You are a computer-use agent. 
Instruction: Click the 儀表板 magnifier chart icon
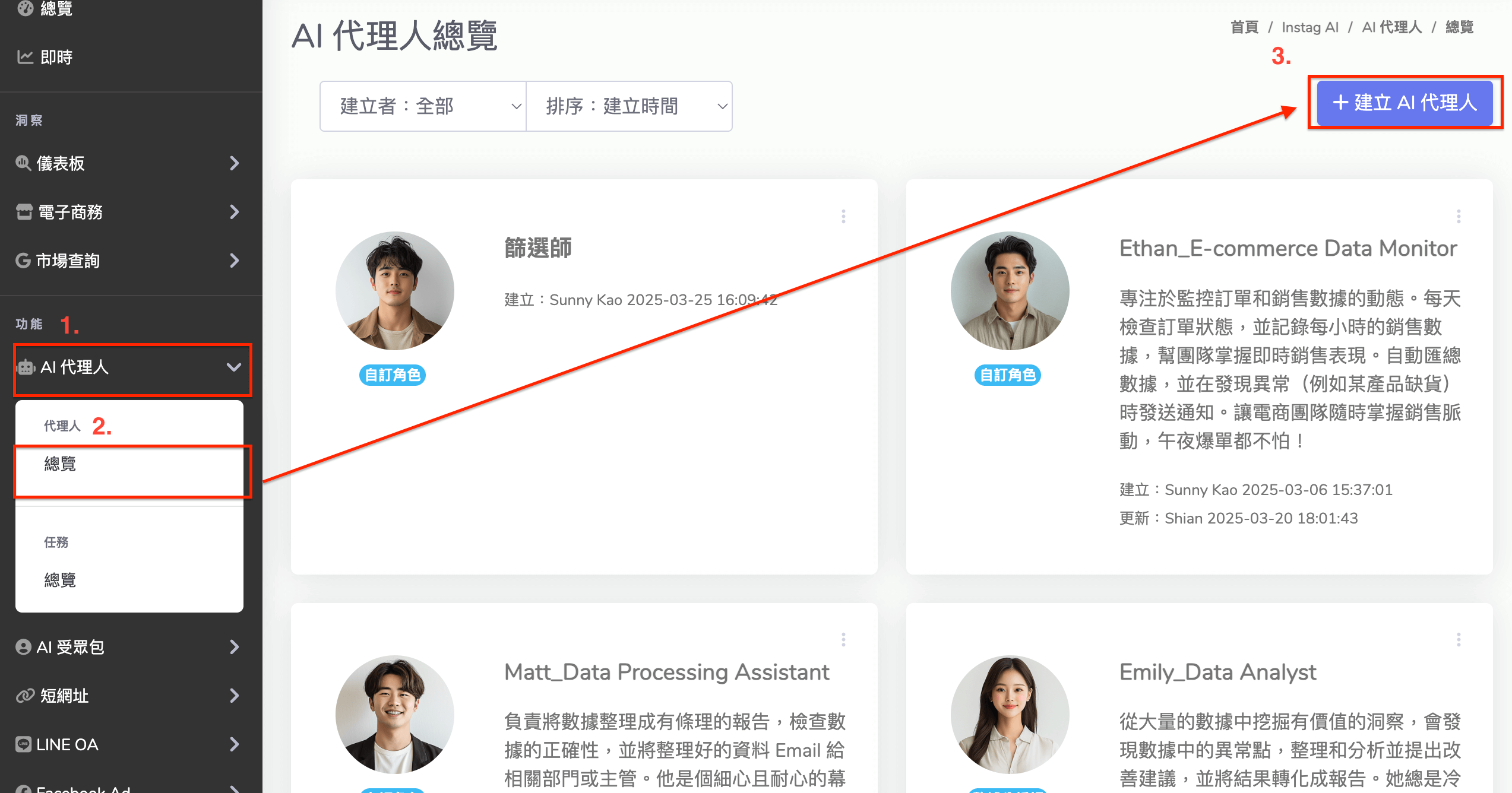23,163
